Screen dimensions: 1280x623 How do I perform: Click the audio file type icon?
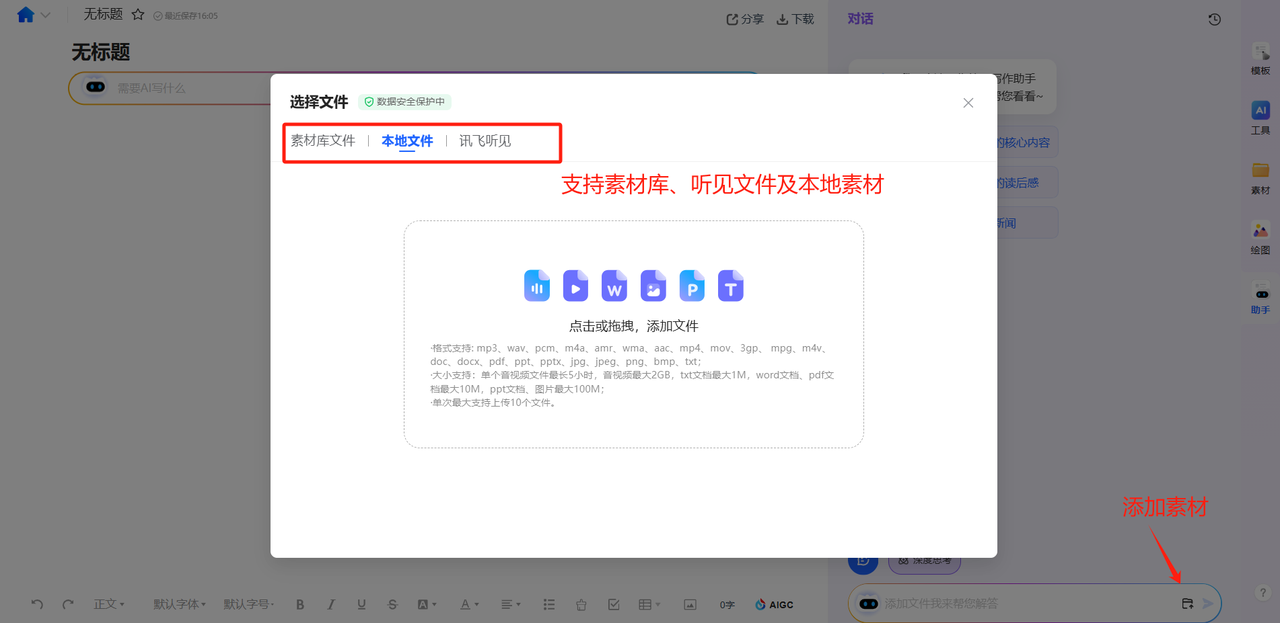click(537, 286)
